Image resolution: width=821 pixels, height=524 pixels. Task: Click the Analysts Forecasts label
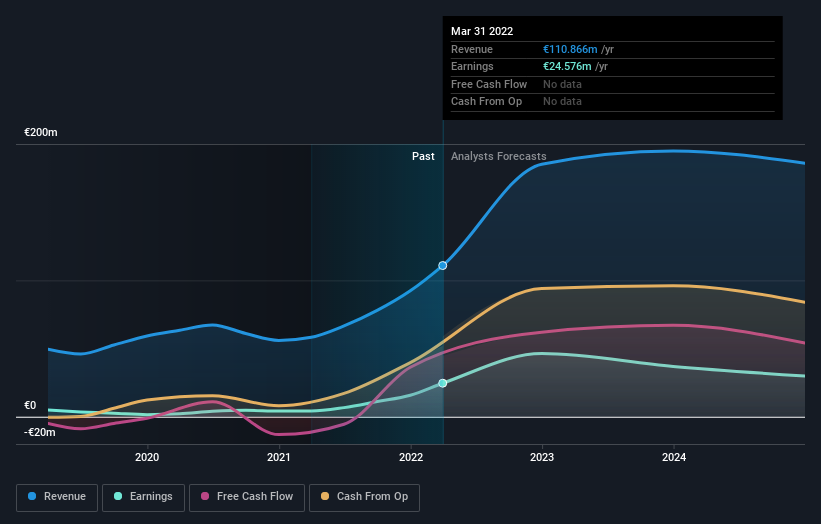[498, 157]
